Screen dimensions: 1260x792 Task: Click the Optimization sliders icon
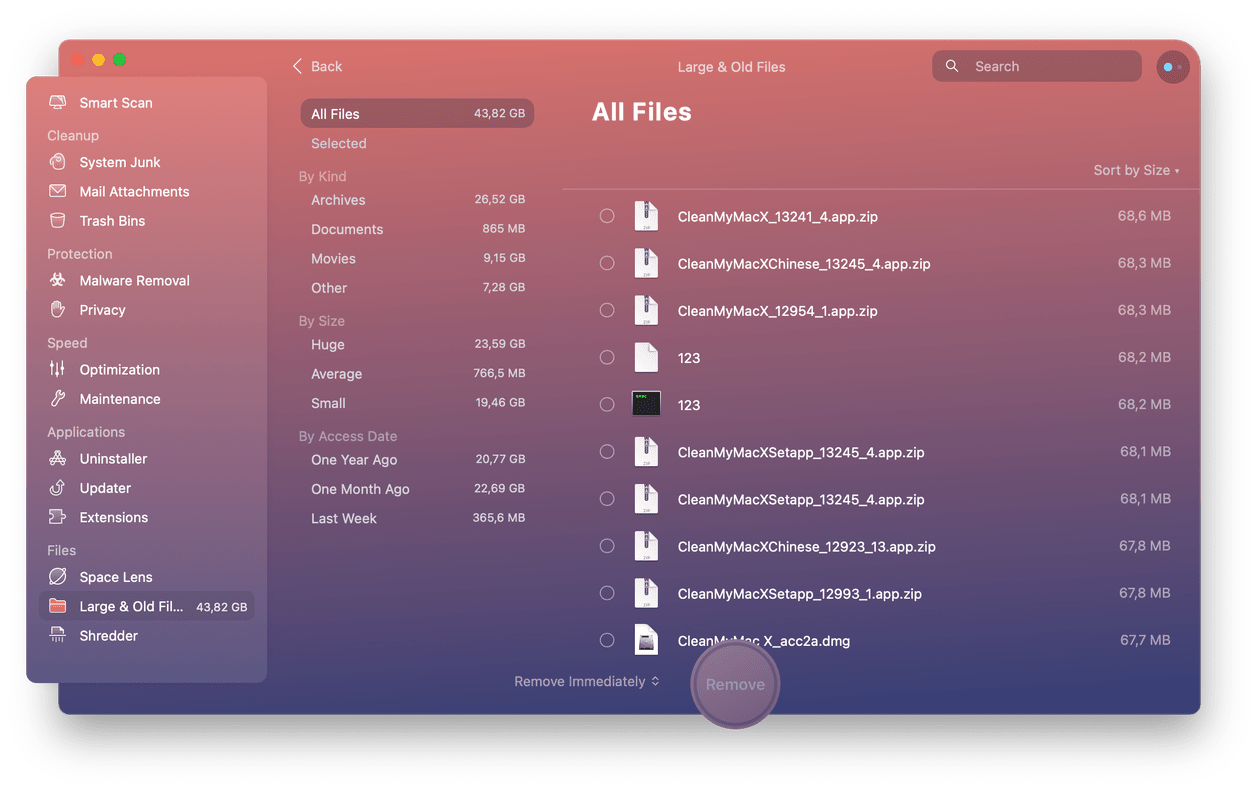pos(58,369)
